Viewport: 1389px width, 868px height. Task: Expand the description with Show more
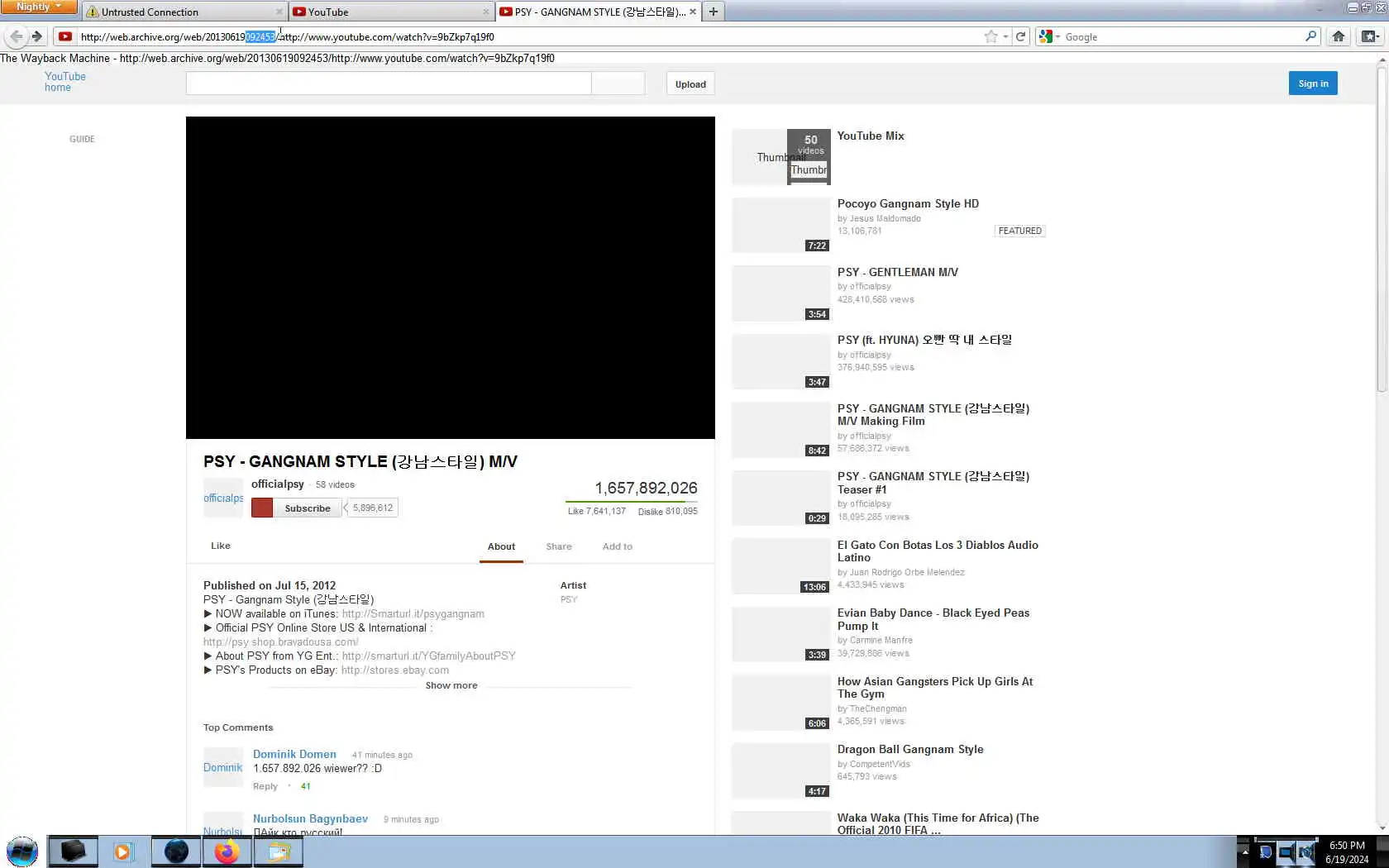point(451,685)
